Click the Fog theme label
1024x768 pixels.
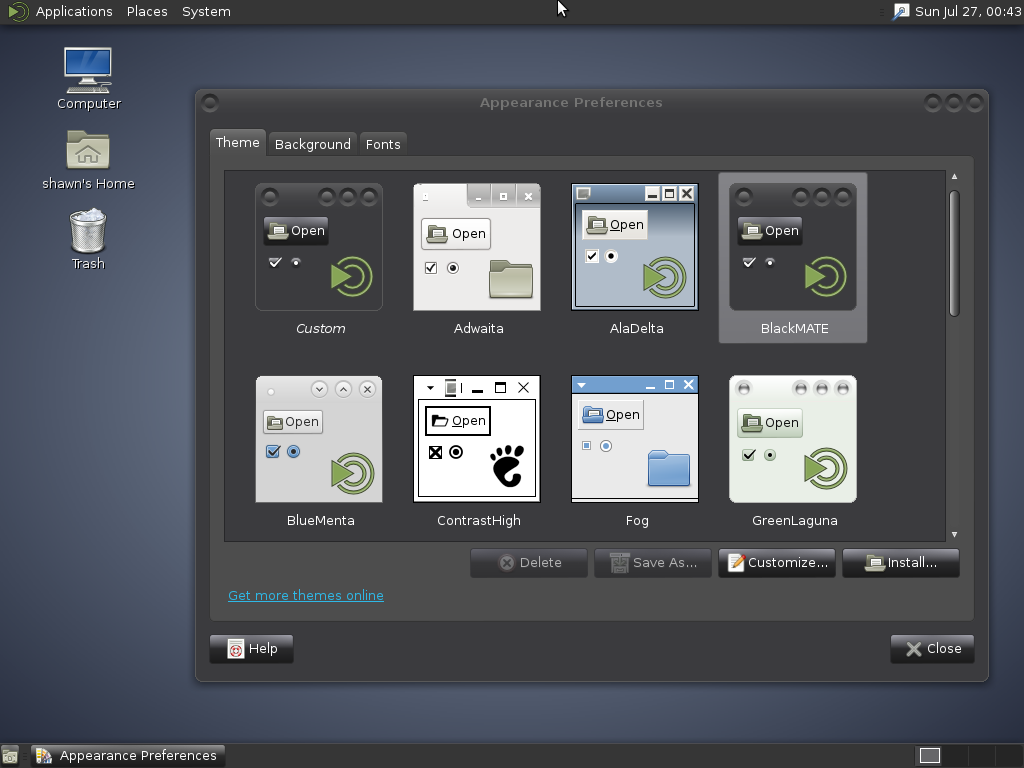click(x=637, y=520)
